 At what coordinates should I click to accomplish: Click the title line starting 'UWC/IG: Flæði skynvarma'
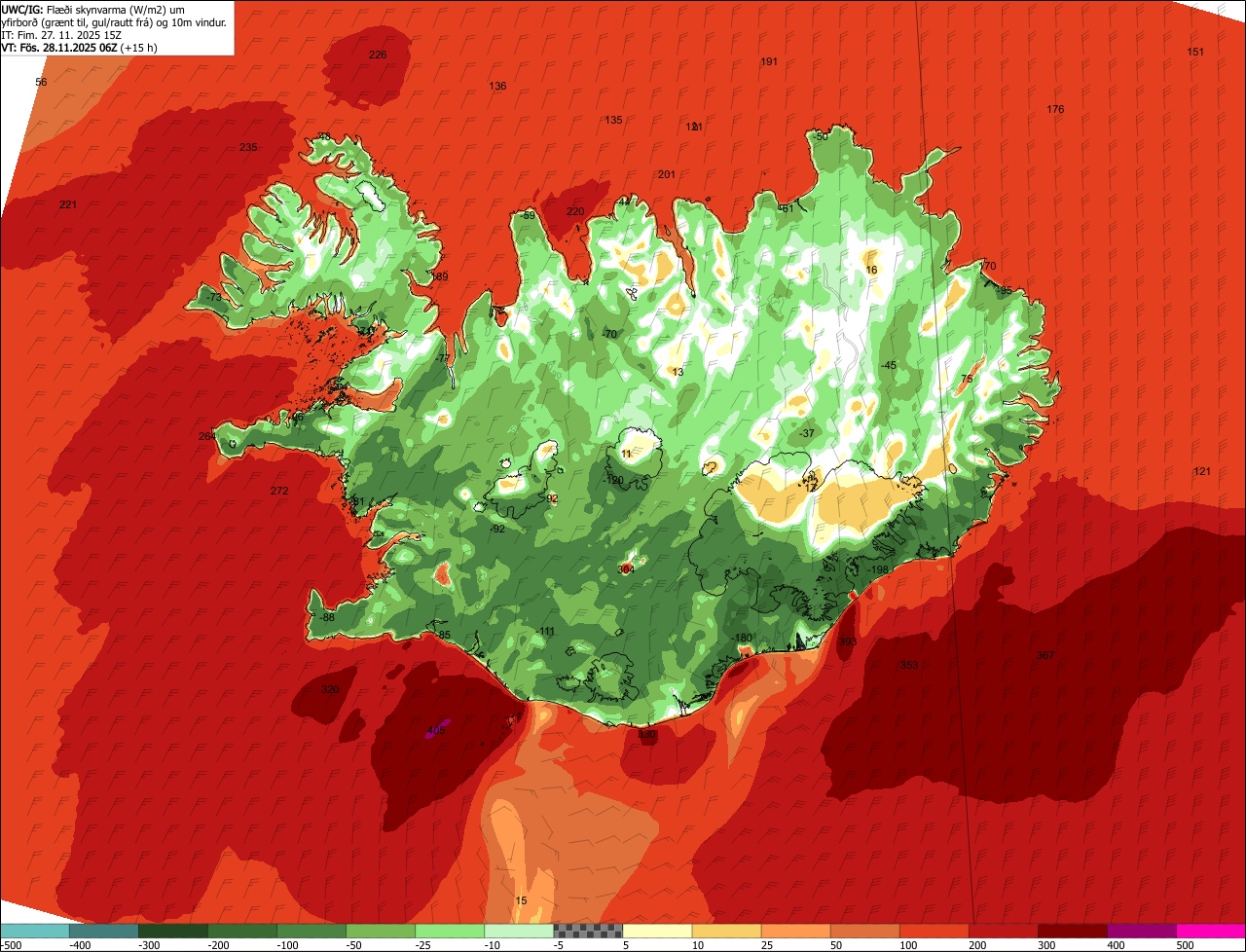[x=93, y=9]
